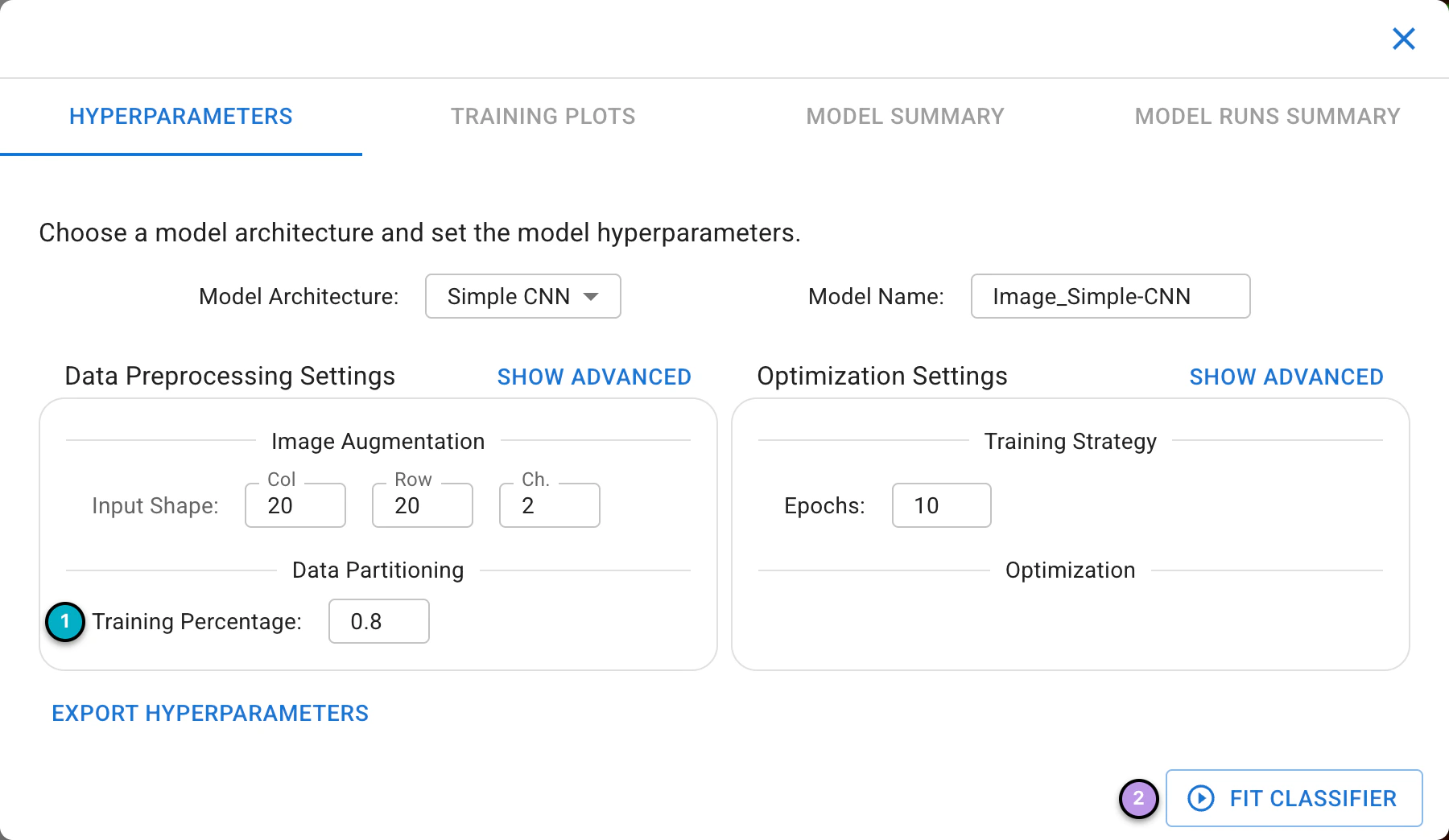Show advanced Data Preprocessing settings

[x=594, y=377]
